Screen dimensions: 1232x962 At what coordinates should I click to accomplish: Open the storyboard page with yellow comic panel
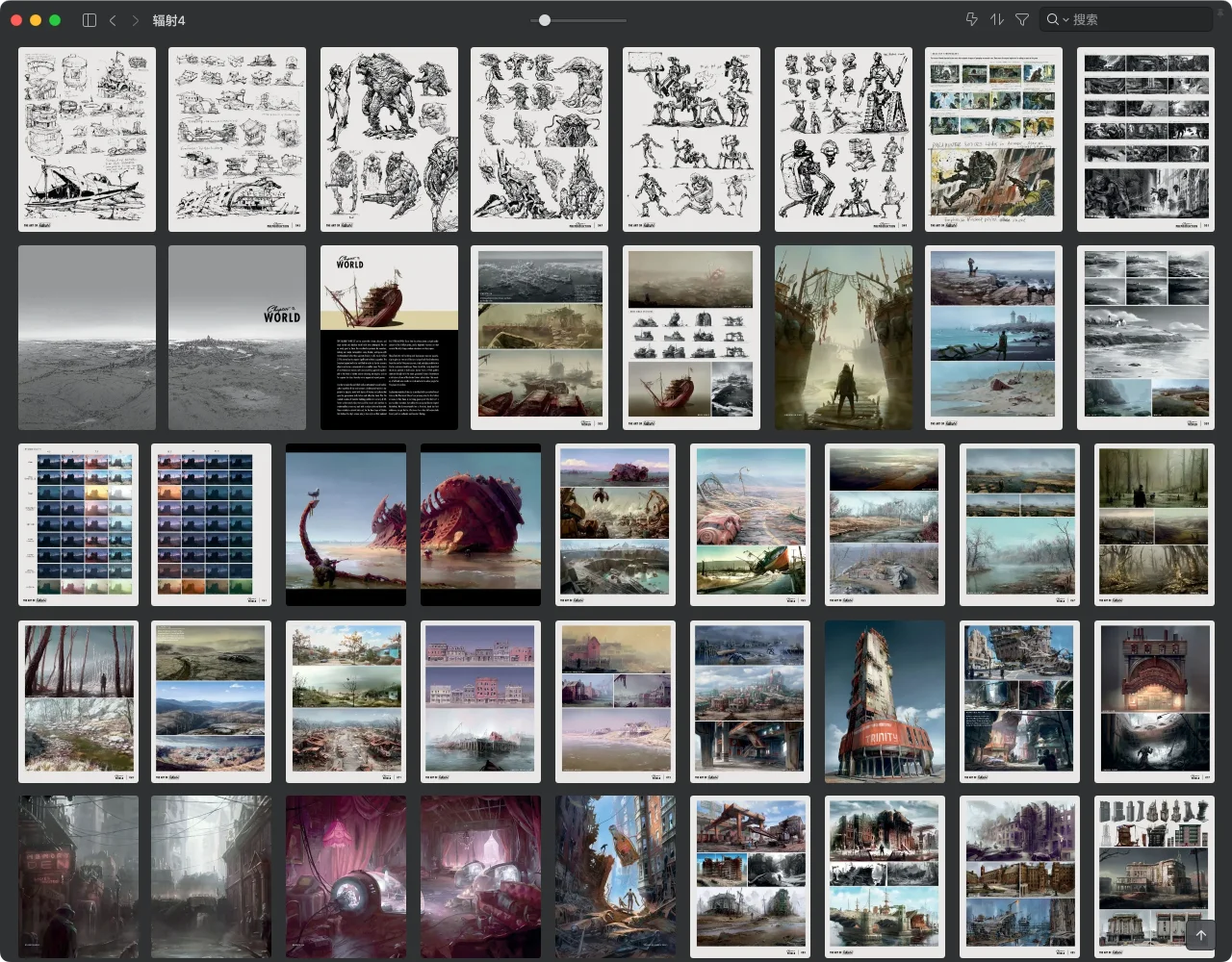tap(993, 139)
